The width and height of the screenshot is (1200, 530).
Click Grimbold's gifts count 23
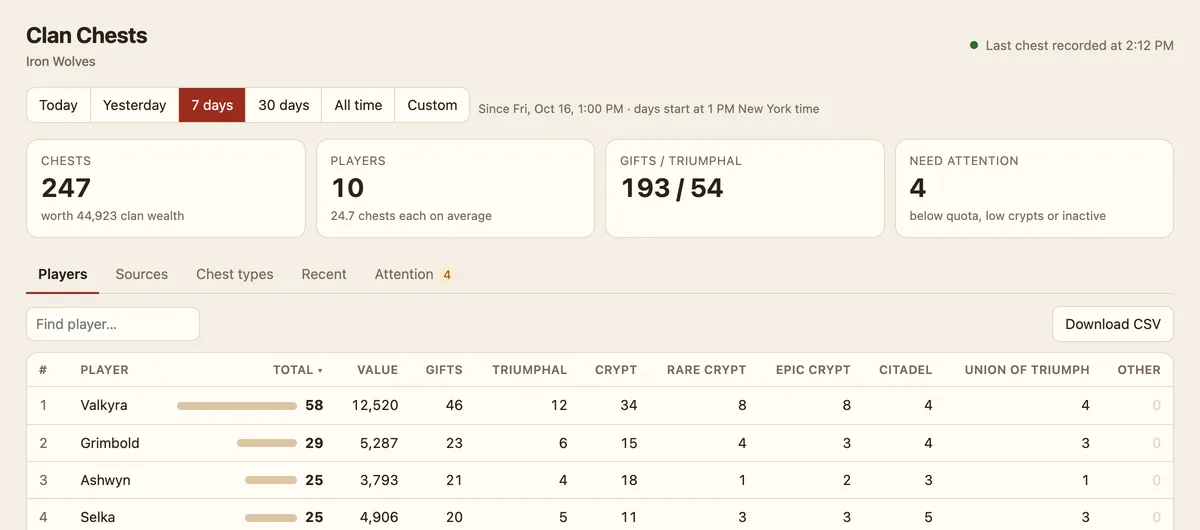[454, 443]
